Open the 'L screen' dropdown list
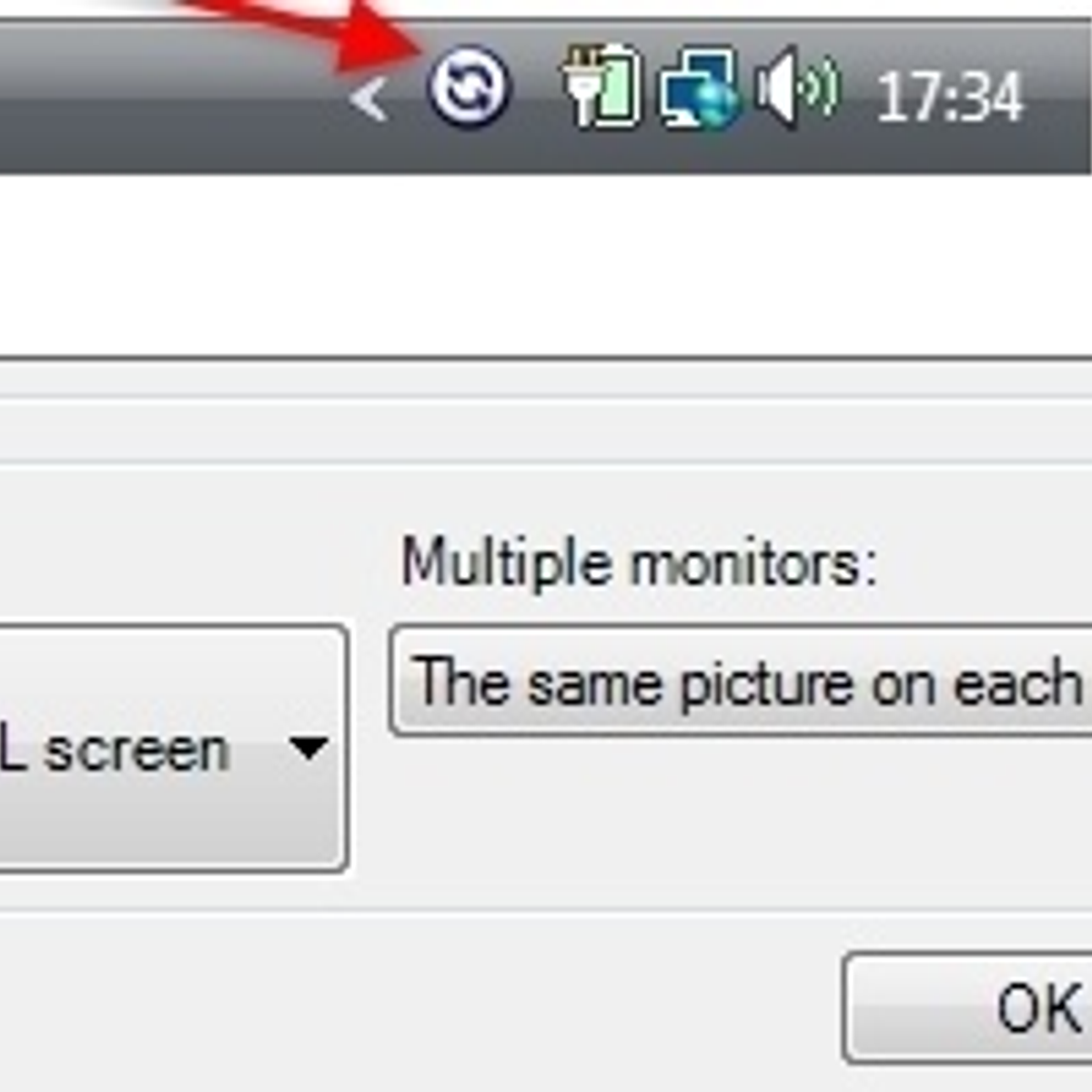The image size is (1092, 1092). [x=173, y=748]
